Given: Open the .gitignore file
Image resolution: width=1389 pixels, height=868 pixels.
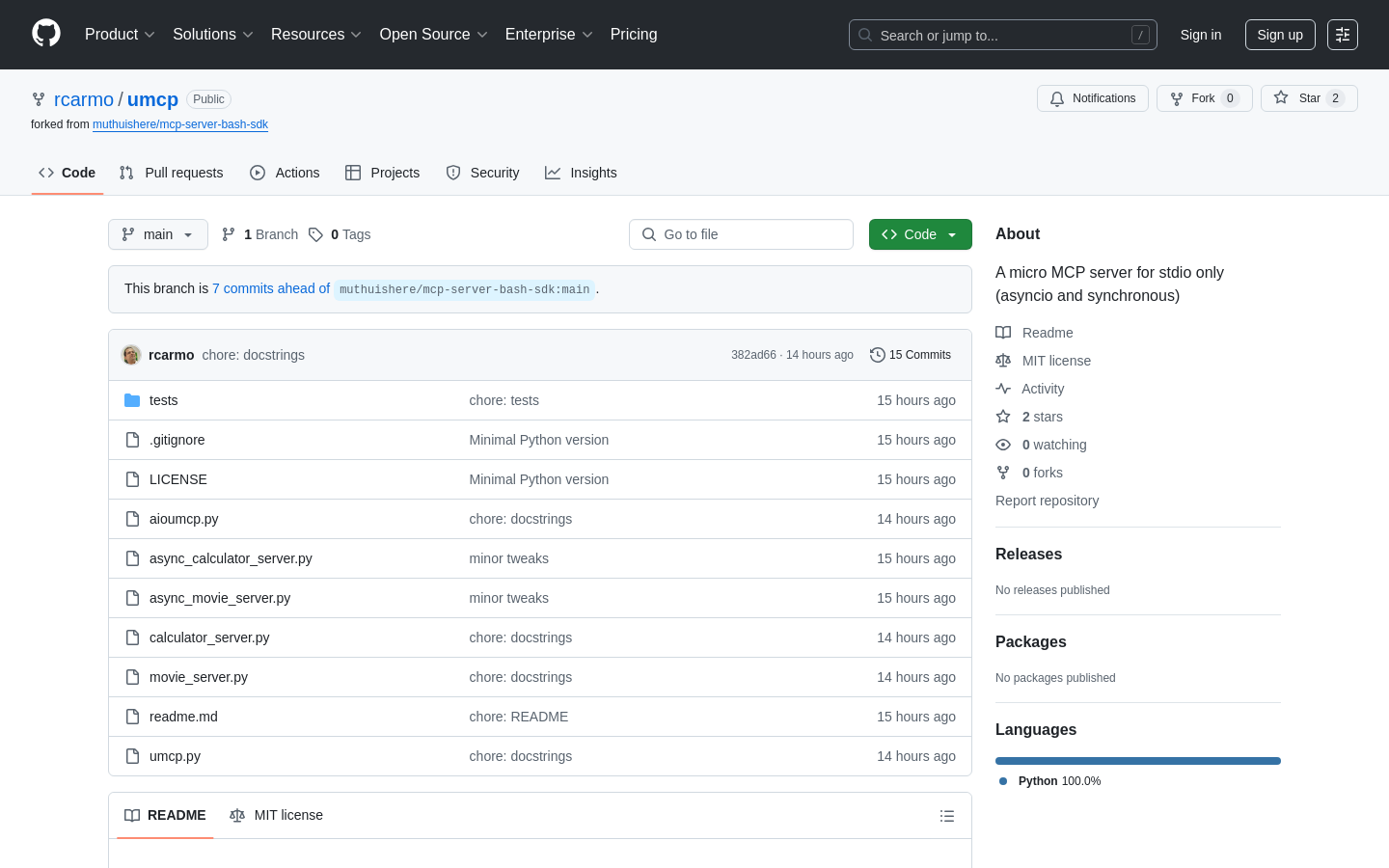Looking at the screenshot, I should click(x=177, y=440).
